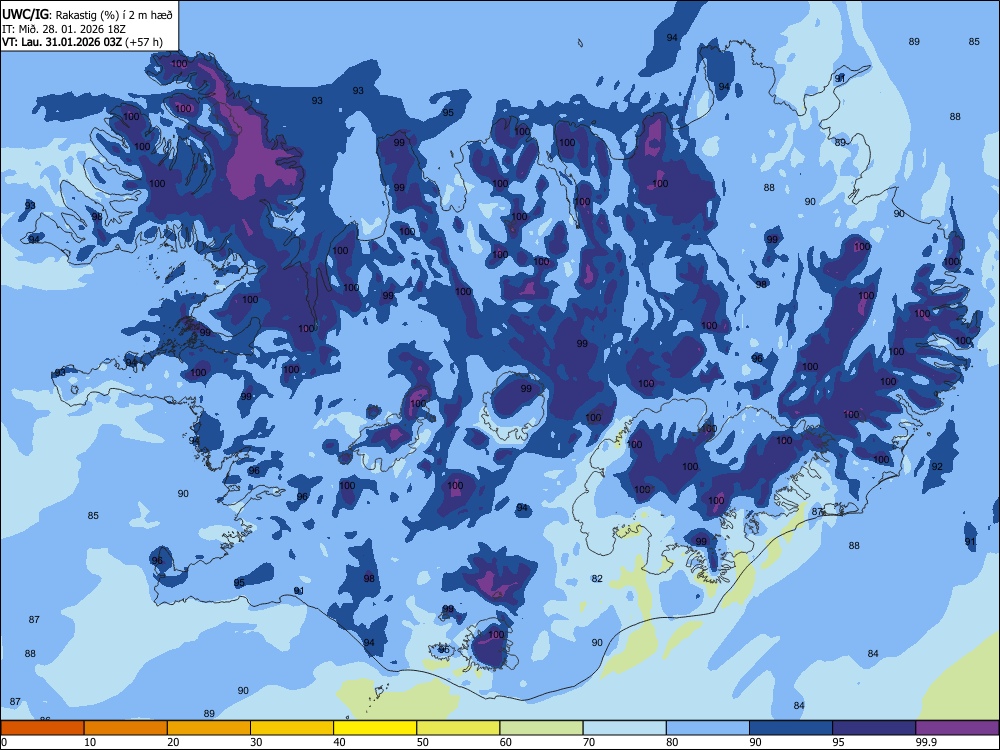Click the orange 10–20 legend swatch
Viewport: 1000px width, 750px height.
click(126, 728)
